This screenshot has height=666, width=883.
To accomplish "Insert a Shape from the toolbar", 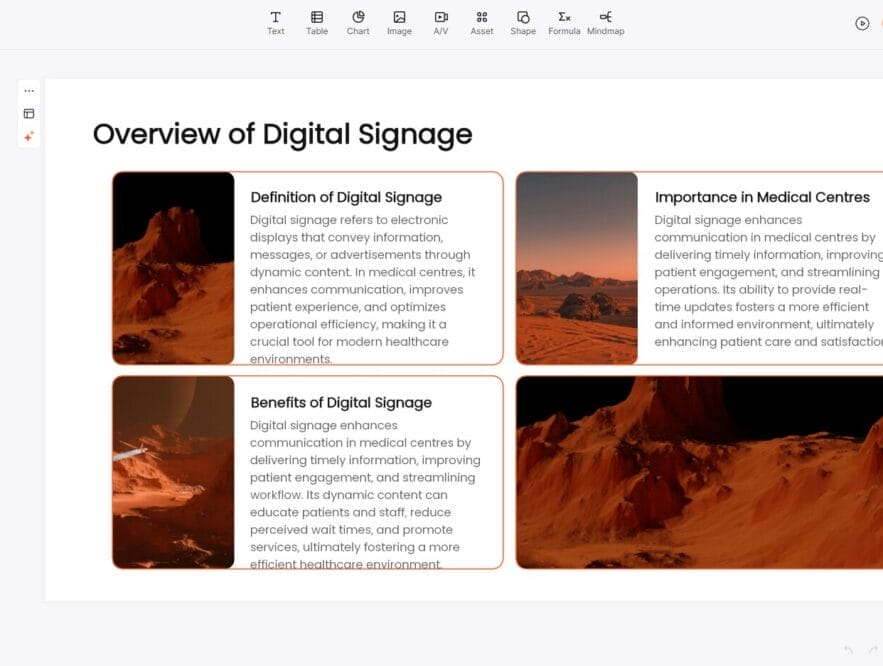I will [523, 22].
